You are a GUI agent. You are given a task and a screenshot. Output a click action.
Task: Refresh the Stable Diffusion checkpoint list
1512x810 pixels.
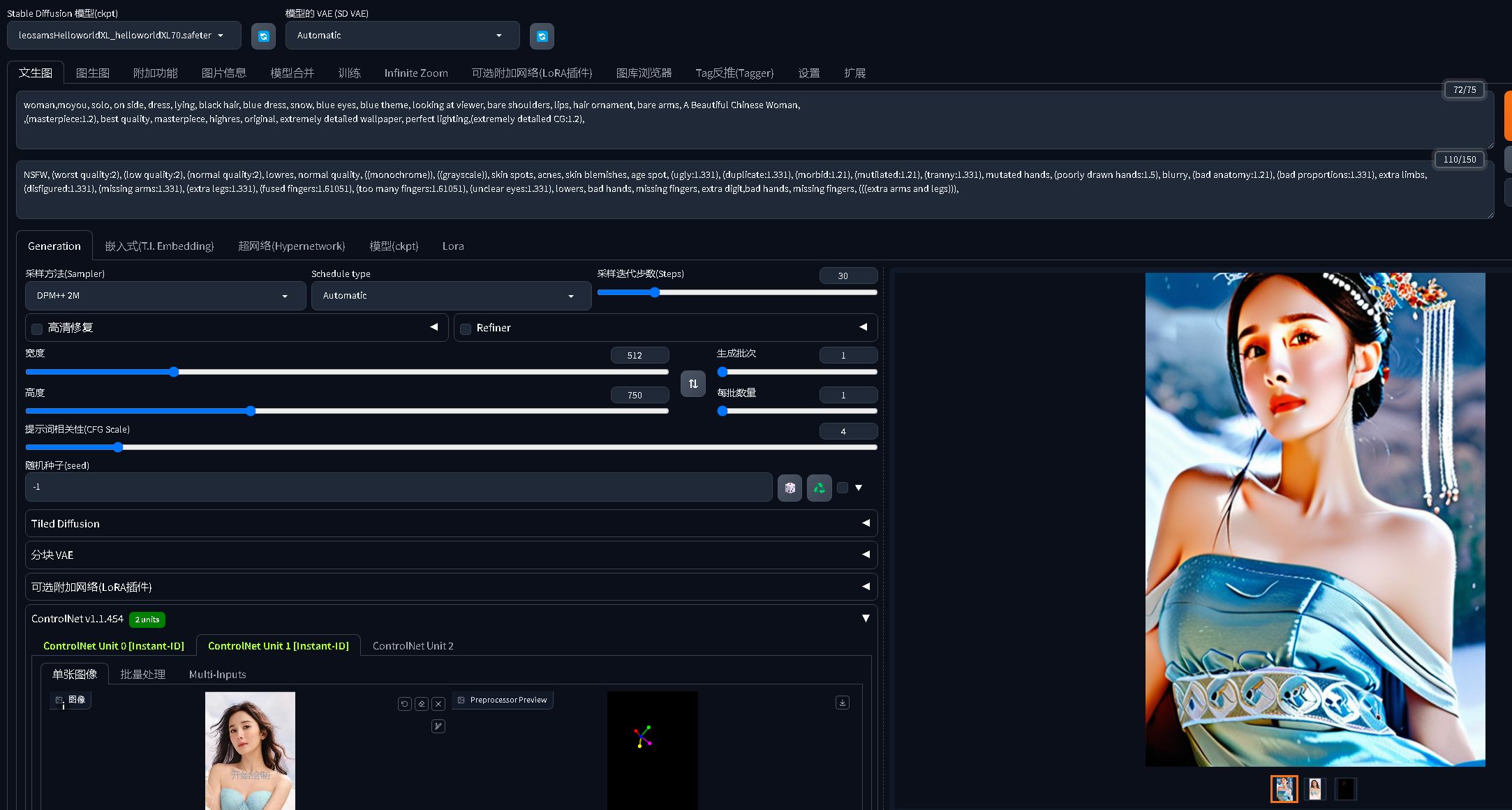263,36
